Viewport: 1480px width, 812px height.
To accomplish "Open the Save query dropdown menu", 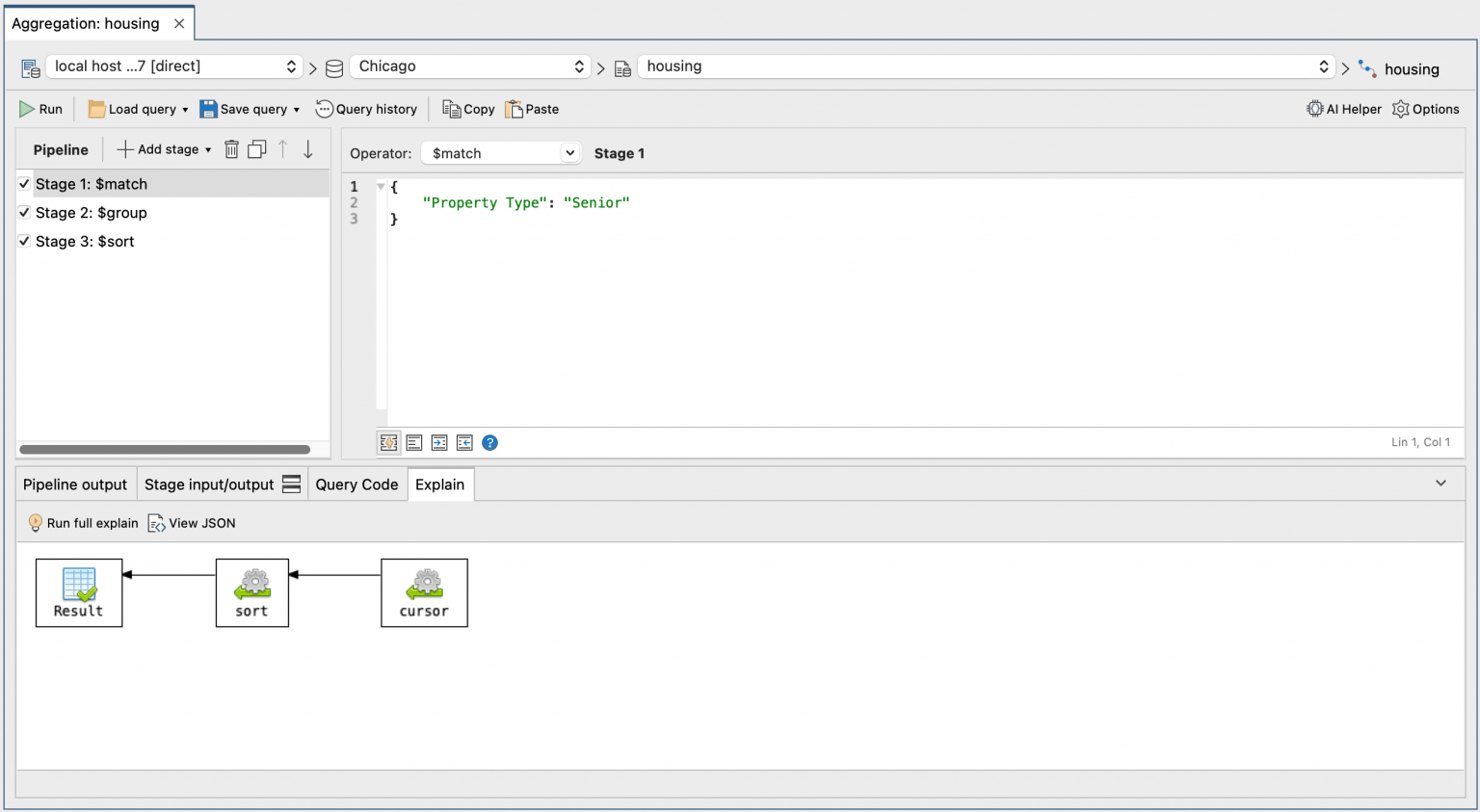I will point(297,110).
